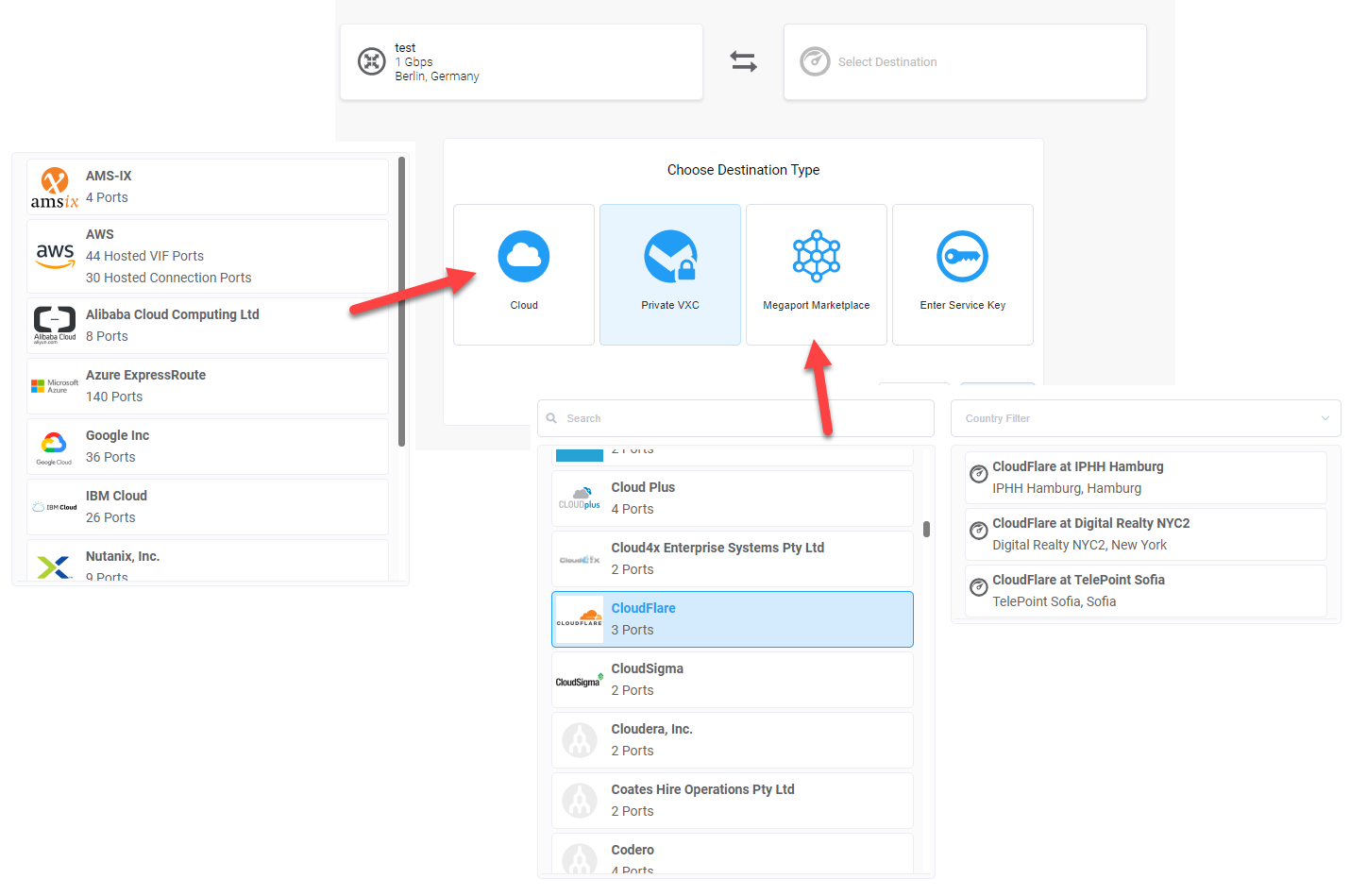Click the Nutanix logo
Screen dimensions: 1350x896
[54, 566]
